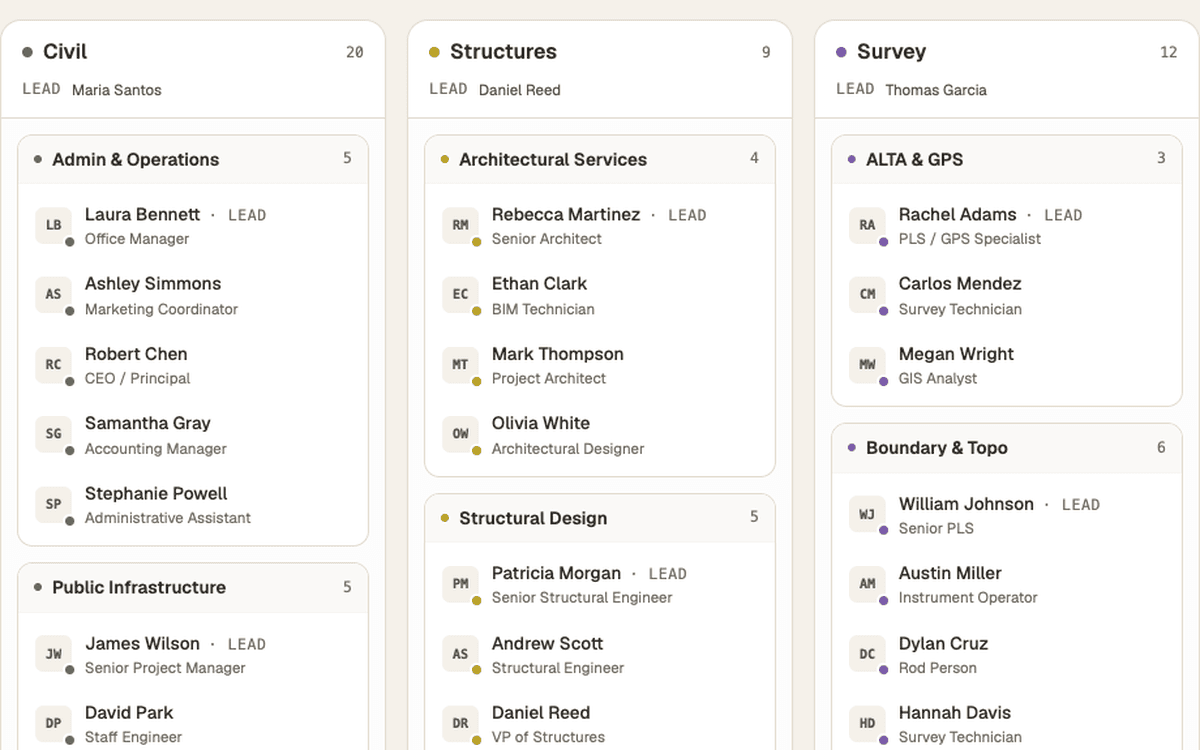Image resolution: width=1200 pixels, height=750 pixels.
Task: Open the Civil department header
Action: pos(193,69)
